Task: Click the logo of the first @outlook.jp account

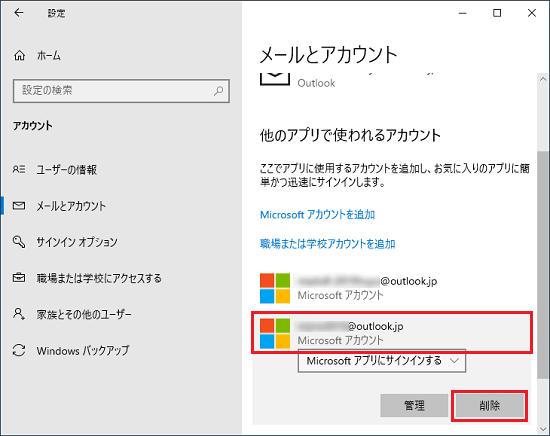Action: [275, 288]
